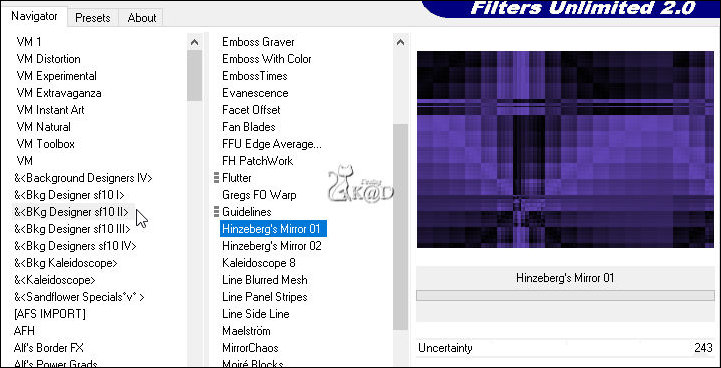Pick the Line Blurred Mesh filter
This screenshot has height=368, width=721.
265,280
